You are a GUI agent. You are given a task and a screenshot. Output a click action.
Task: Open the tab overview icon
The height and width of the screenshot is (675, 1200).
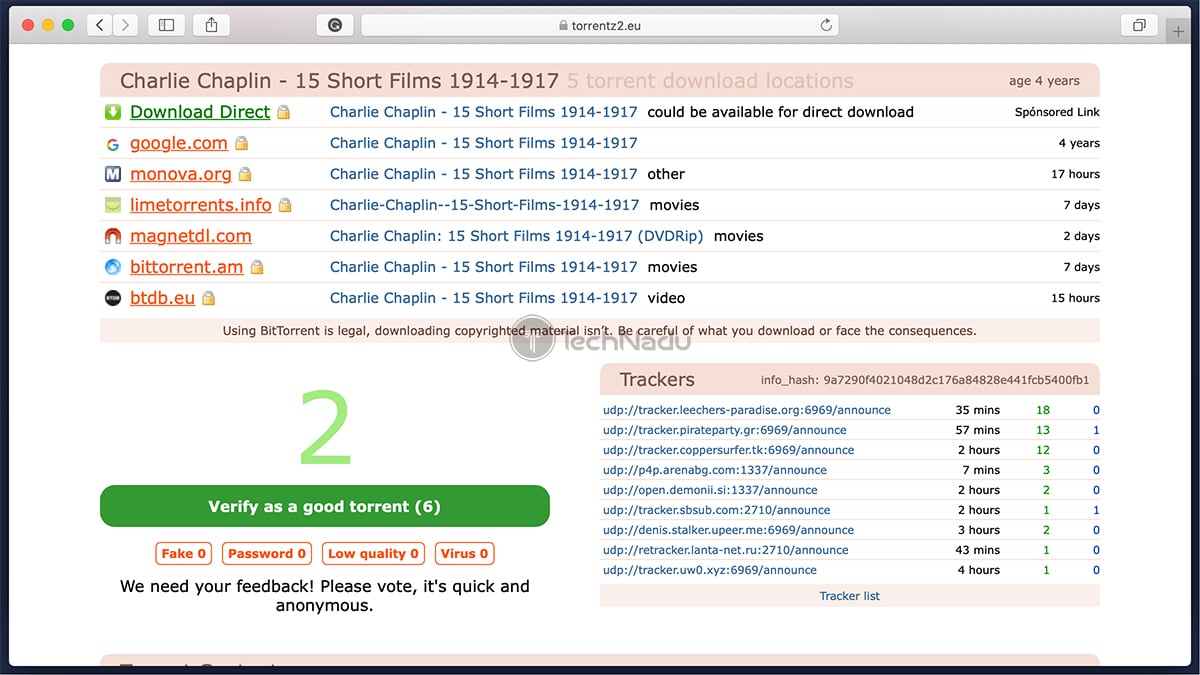1139,25
